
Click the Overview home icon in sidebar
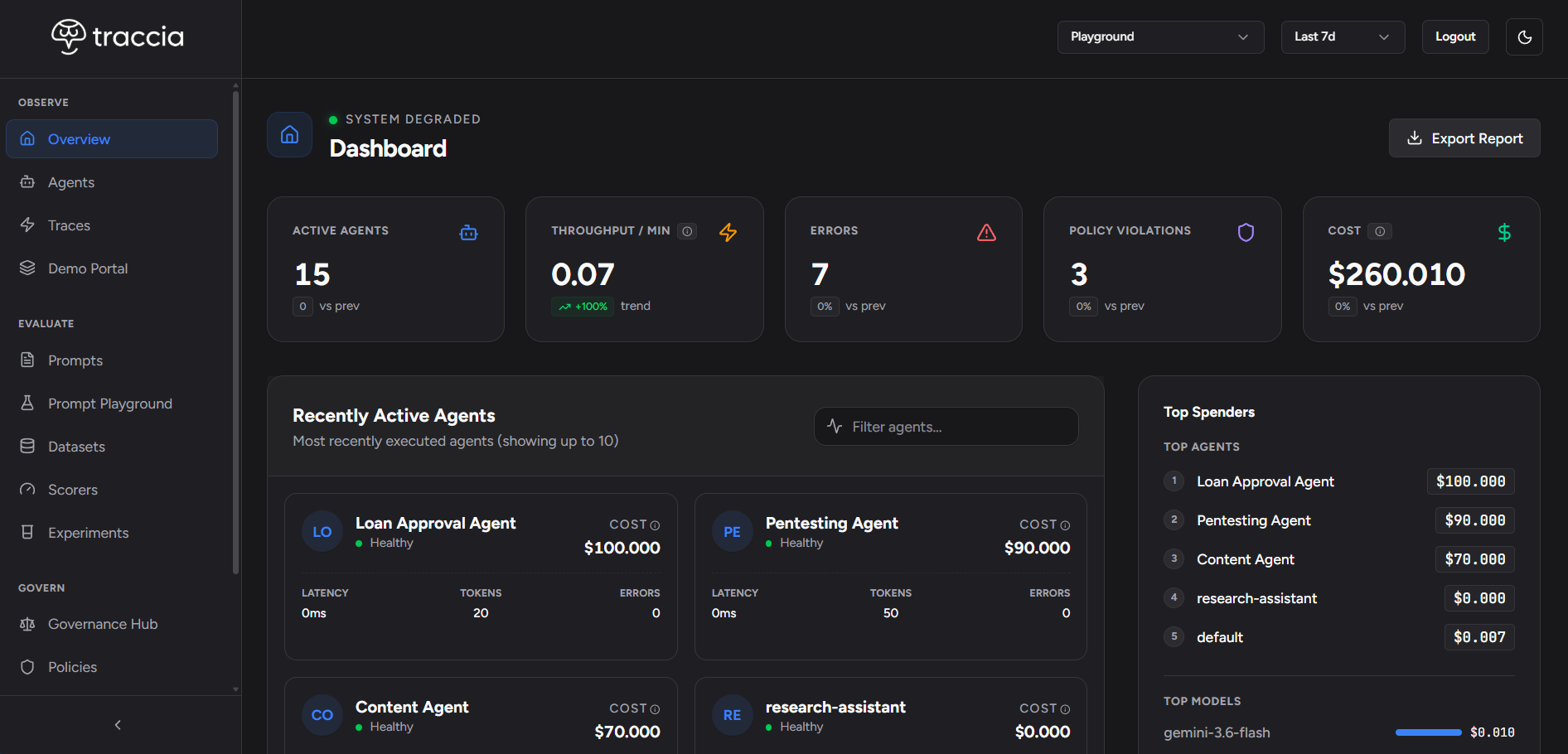tap(27, 139)
